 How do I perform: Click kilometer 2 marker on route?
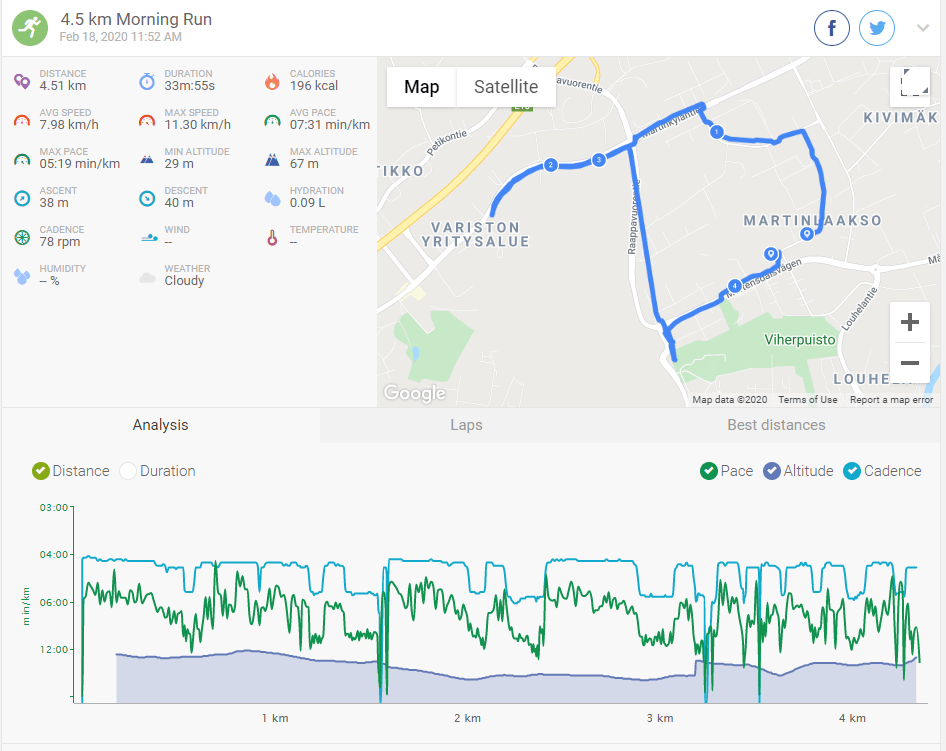coord(550,165)
